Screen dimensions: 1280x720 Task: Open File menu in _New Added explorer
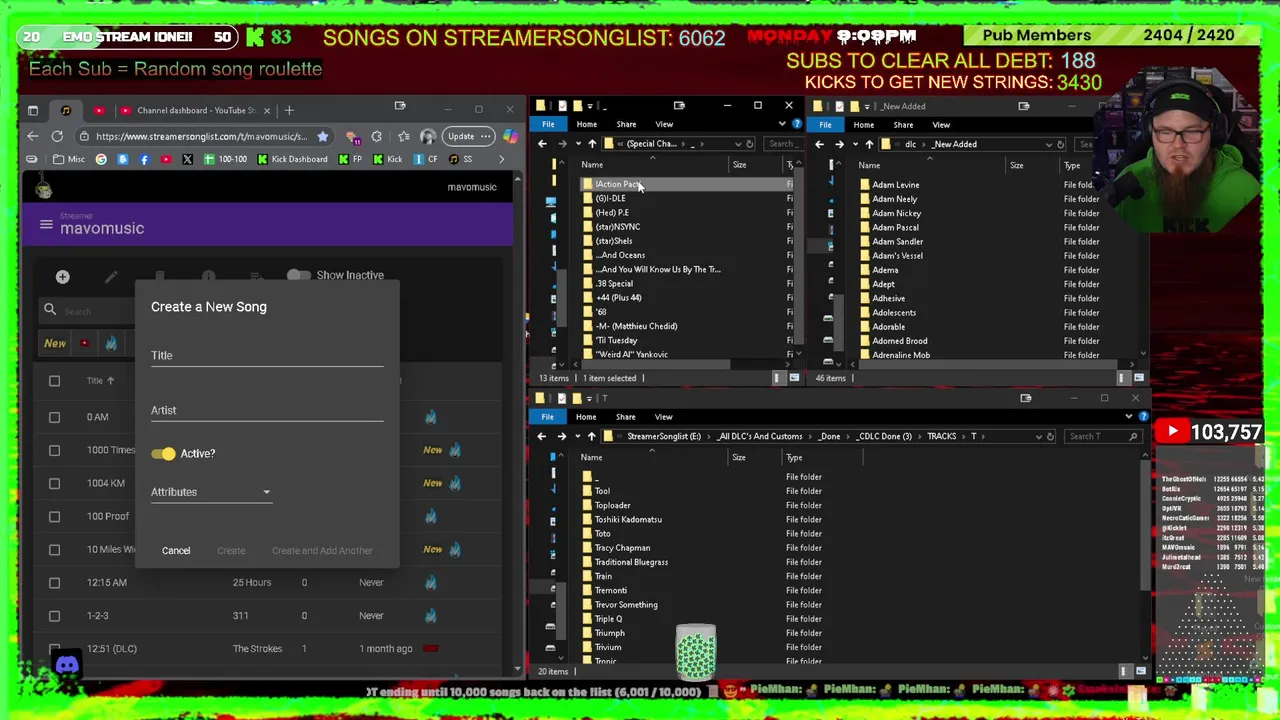(825, 125)
